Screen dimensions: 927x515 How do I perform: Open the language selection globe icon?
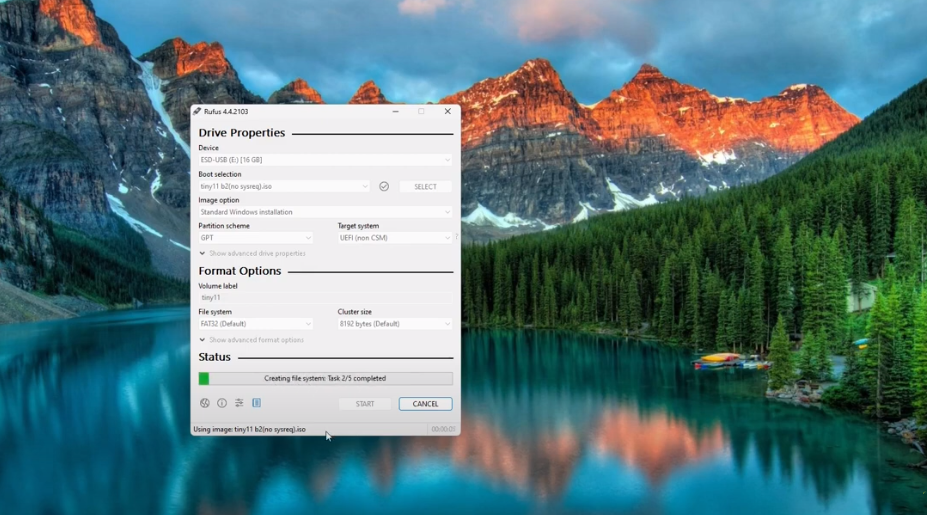pyautogui.click(x=205, y=403)
